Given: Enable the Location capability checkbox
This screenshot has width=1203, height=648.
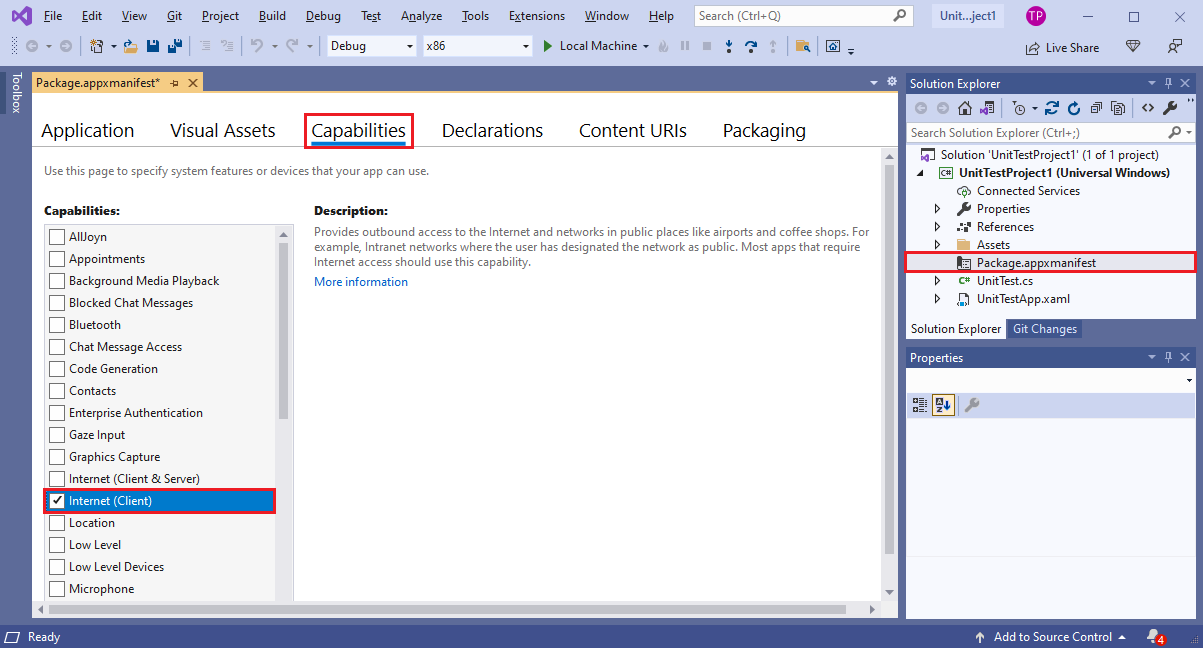Looking at the screenshot, I should pos(57,523).
